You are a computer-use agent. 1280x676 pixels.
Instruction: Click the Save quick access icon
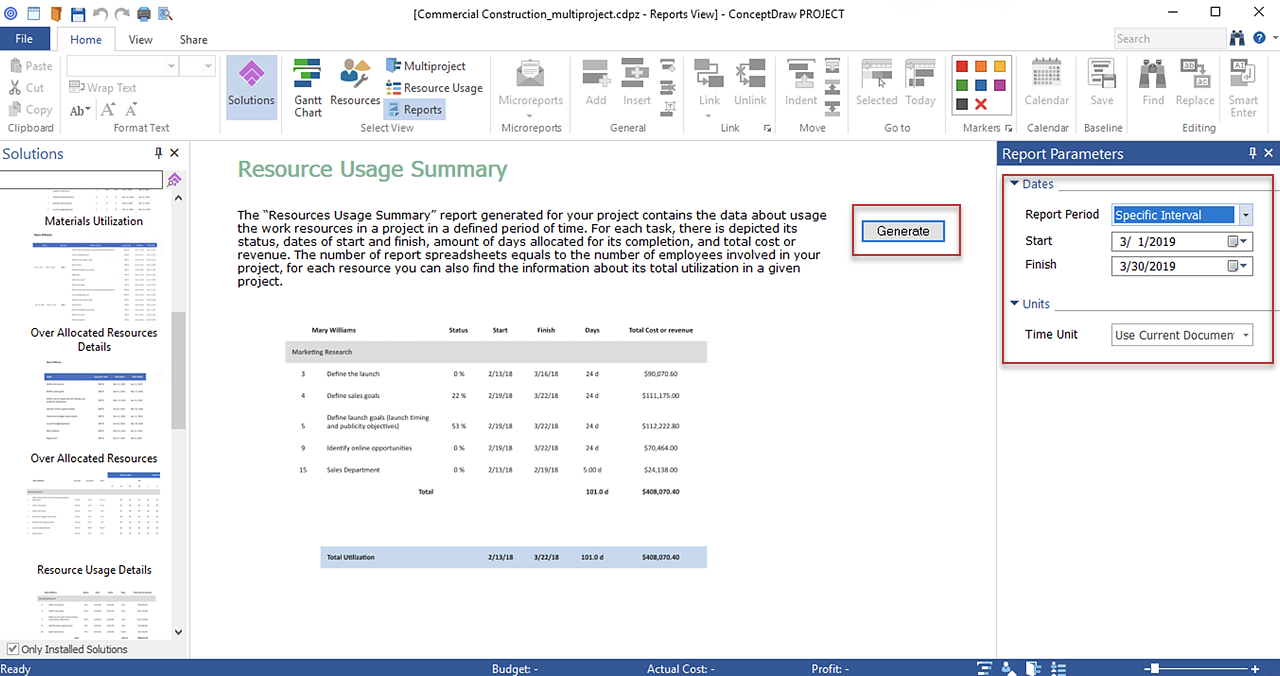[x=77, y=13]
